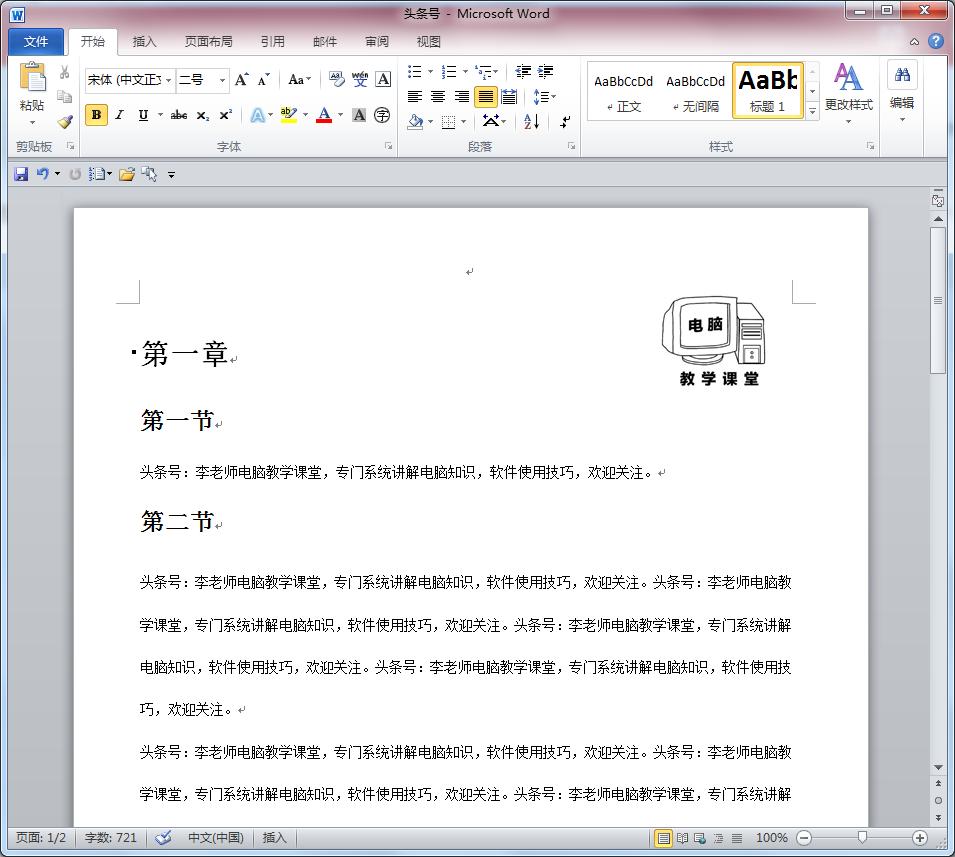Viewport: 955px width, 857px height.
Task: Toggle show/hide paragraph marks
Action: click(x=566, y=121)
